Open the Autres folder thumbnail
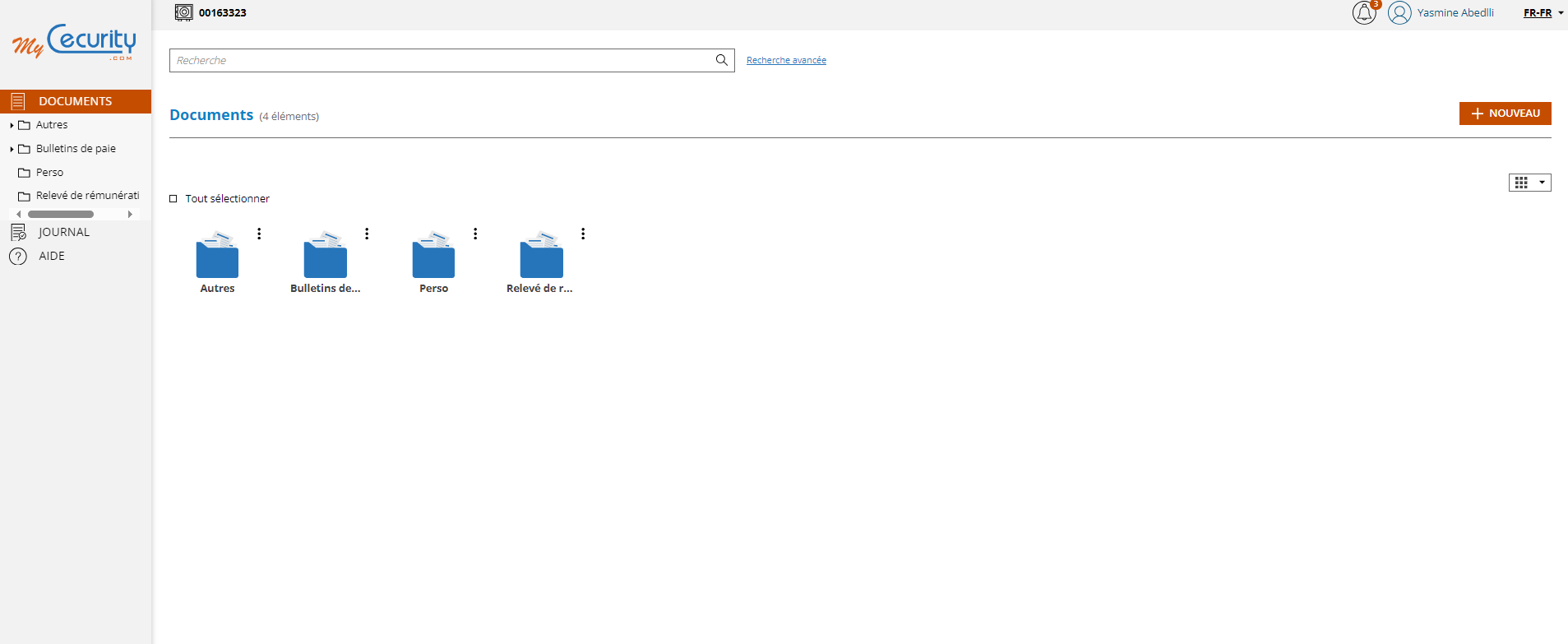Screen dimensions: 1568x644 (217, 256)
